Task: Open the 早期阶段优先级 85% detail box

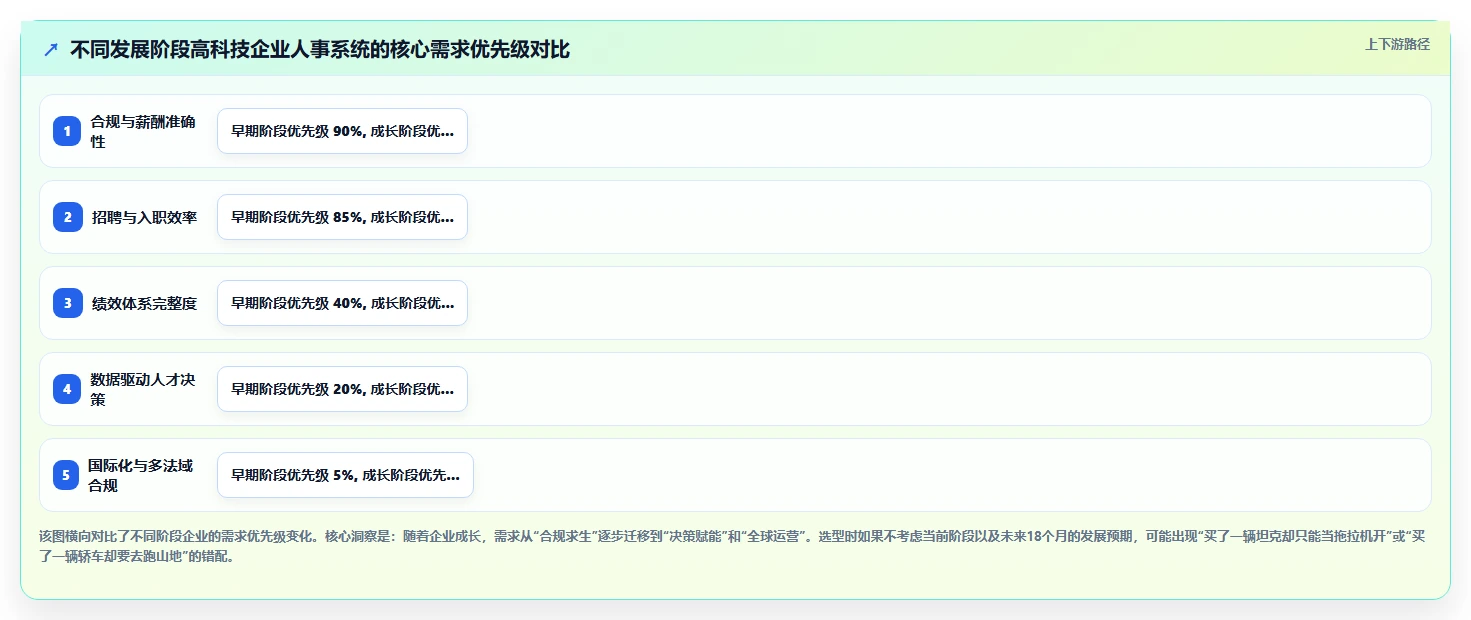Action: click(x=342, y=217)
